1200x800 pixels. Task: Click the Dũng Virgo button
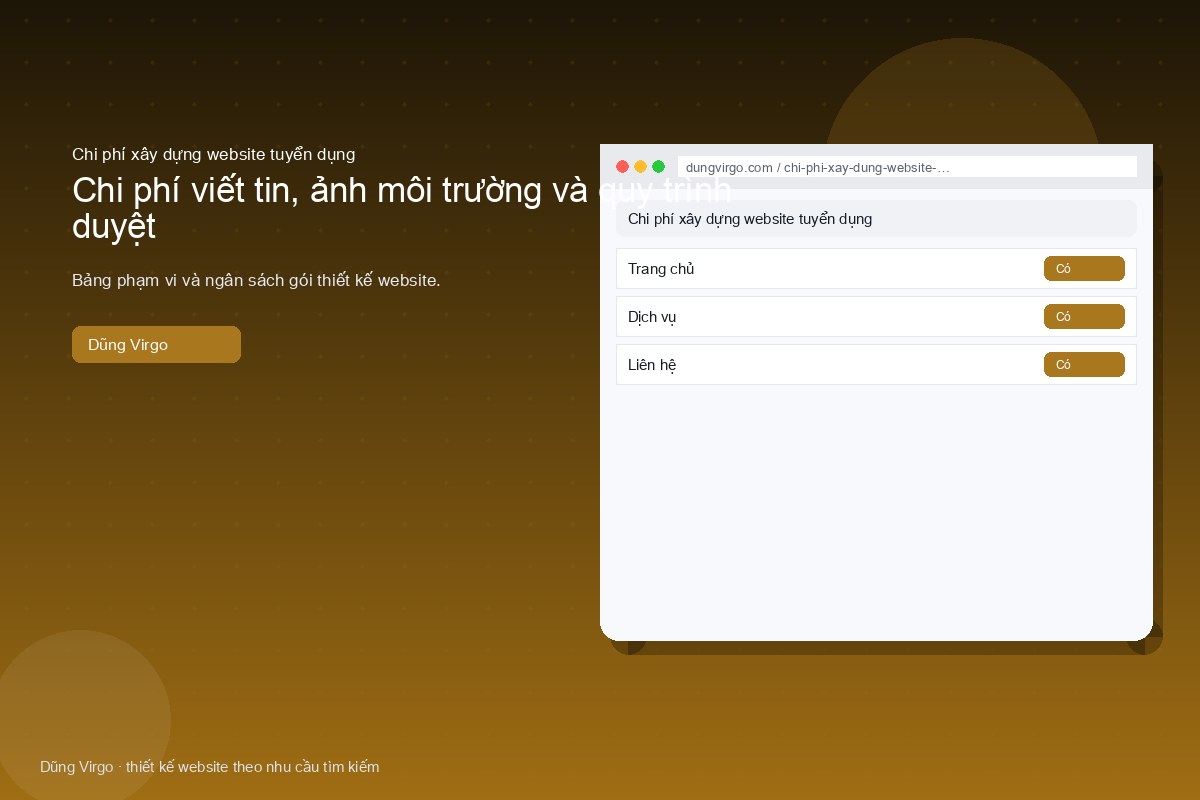pos(156,345)
